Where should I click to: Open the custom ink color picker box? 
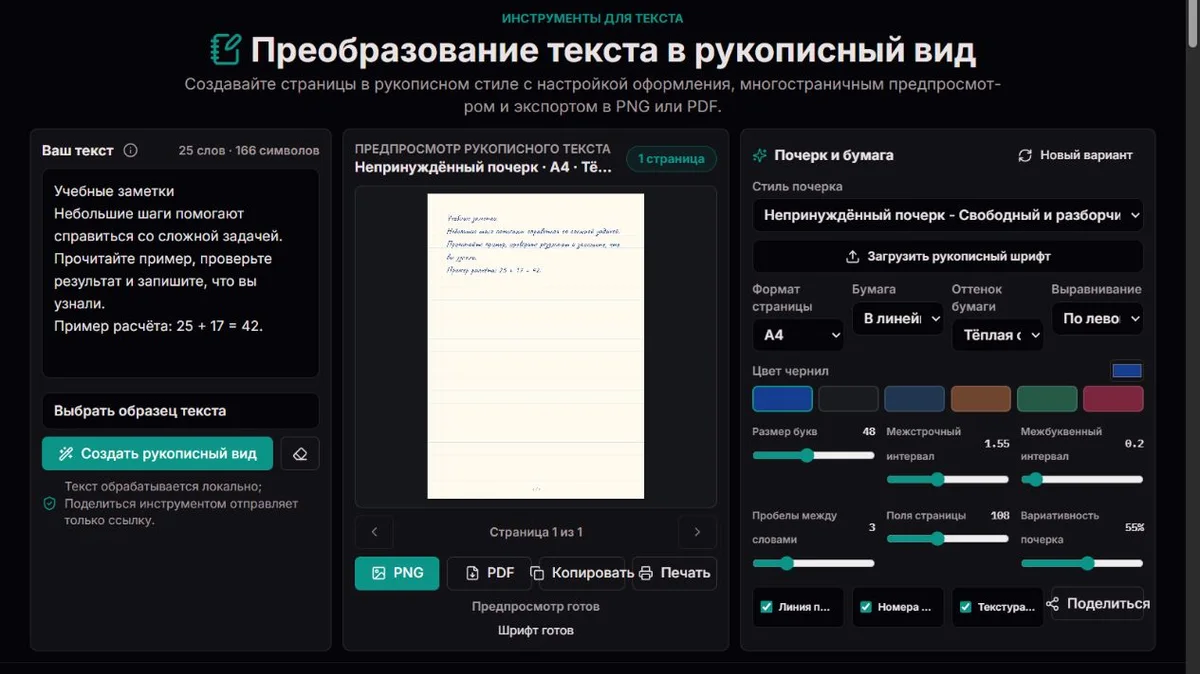coord(1127,371)
